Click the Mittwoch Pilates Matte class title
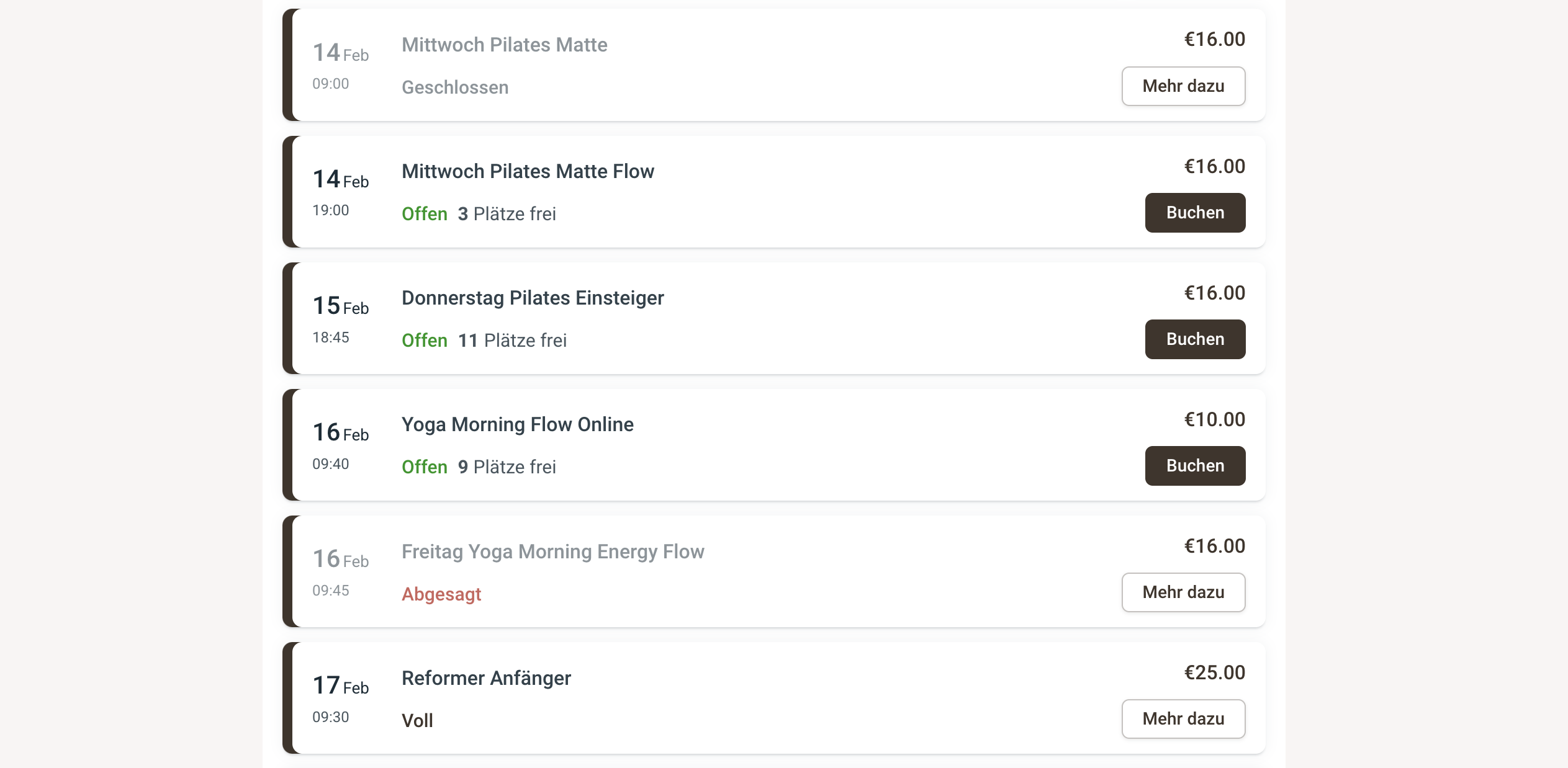Viewport: 1568px width, 768px height. click(x=504, y=45)
